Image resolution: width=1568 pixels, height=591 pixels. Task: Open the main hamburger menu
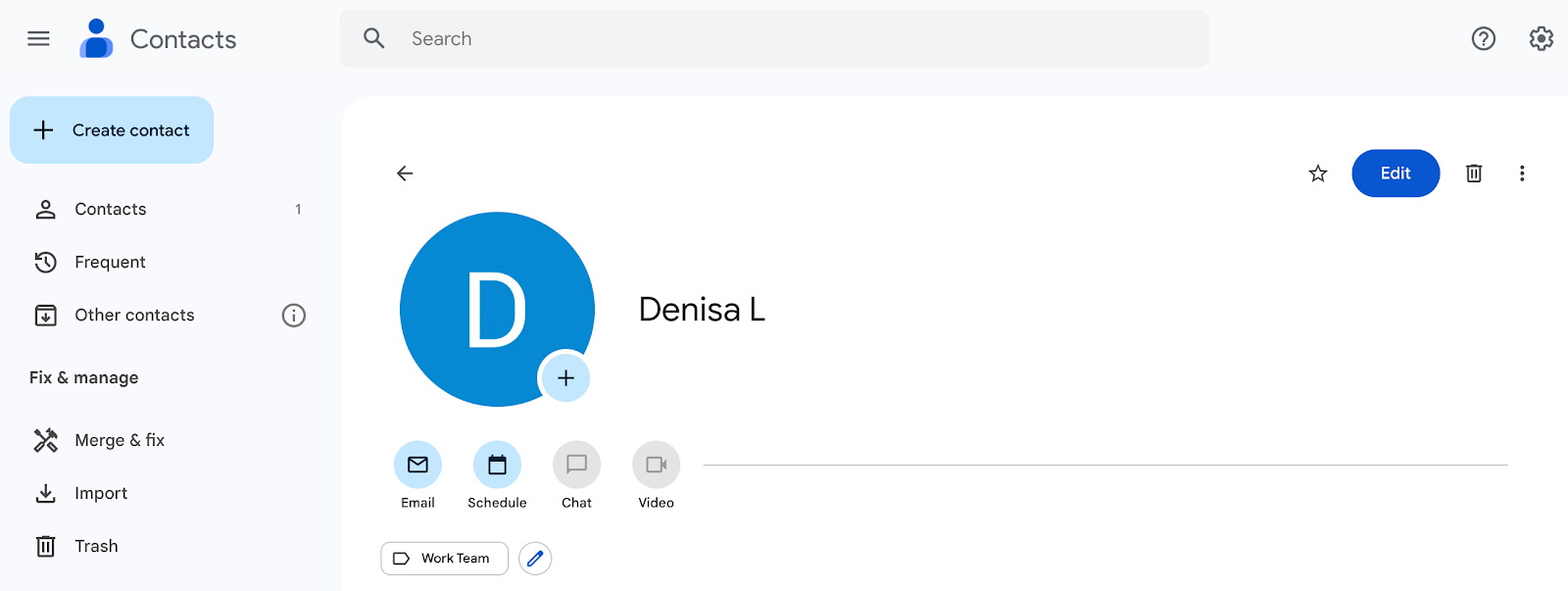coord(38,38)
